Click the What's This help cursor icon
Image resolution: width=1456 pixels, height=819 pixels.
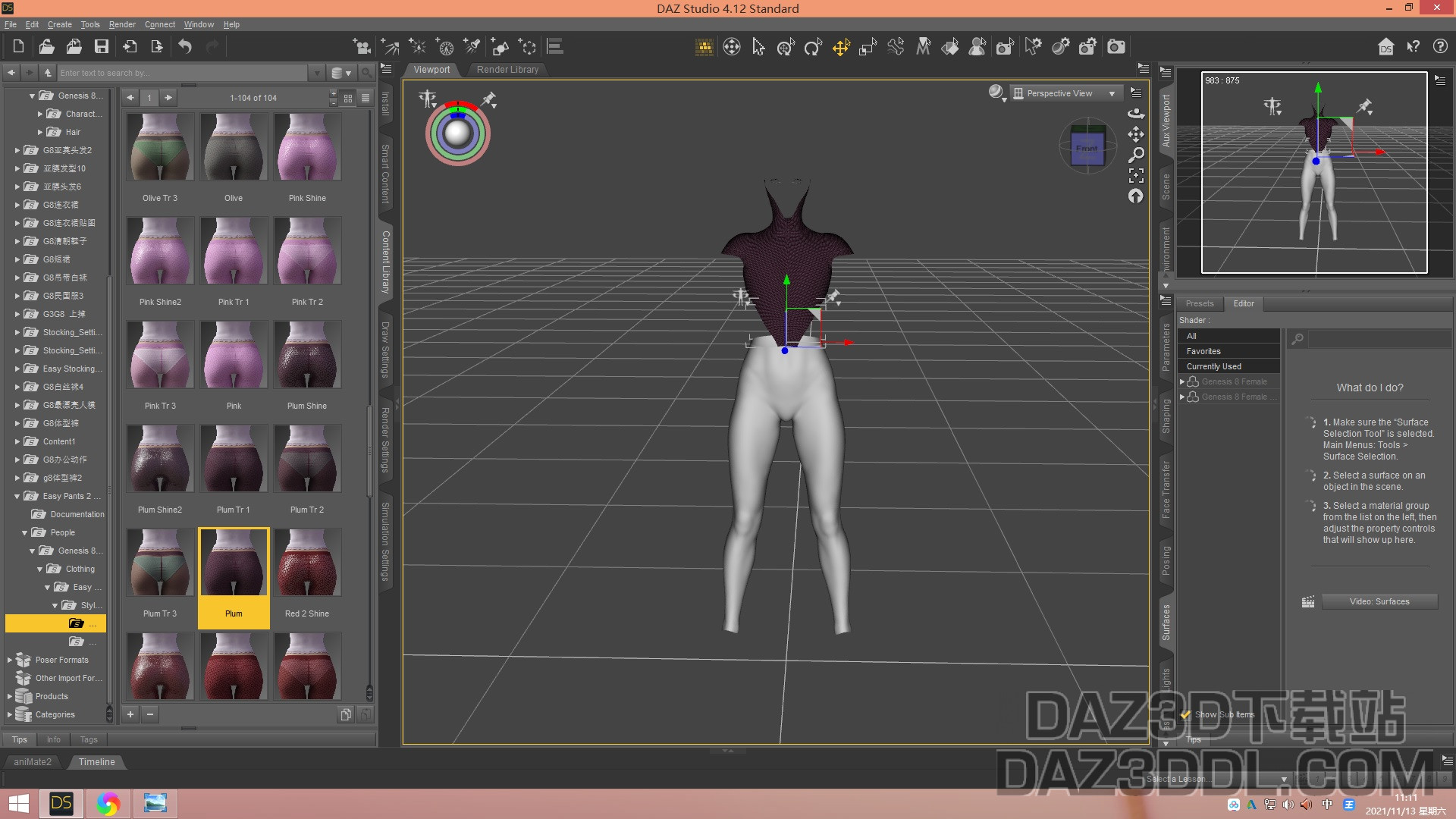point(1413,47)
